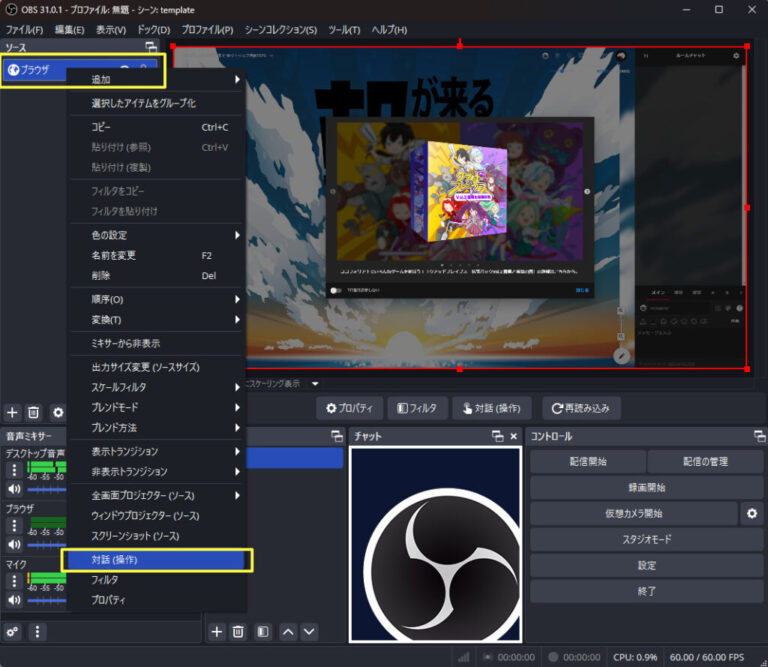
Task: Click the settings gear beside 仮想カメラ開始
Action: [752, 514]
